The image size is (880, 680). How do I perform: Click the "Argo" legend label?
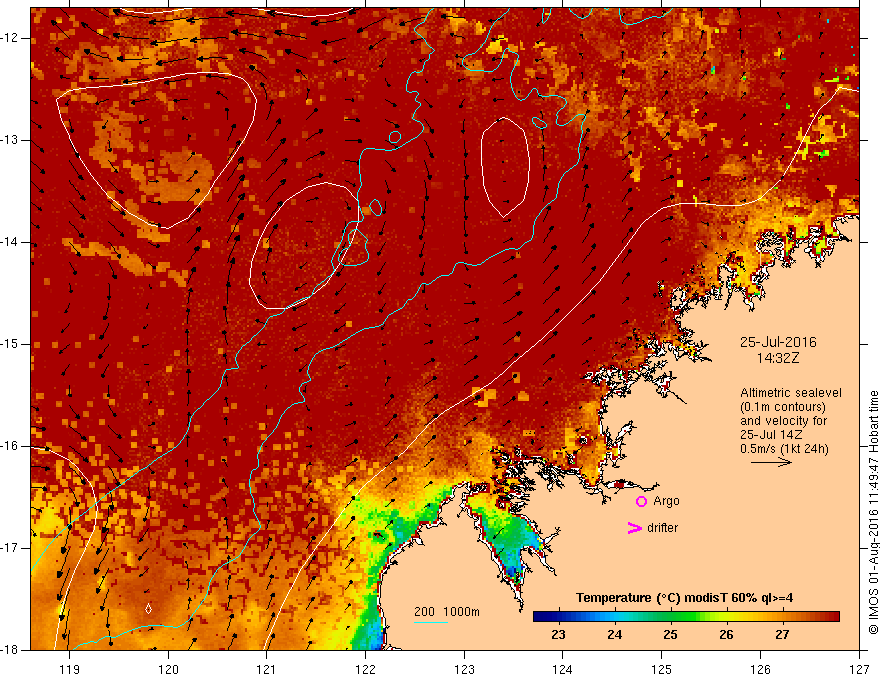[x=666, y=502]
